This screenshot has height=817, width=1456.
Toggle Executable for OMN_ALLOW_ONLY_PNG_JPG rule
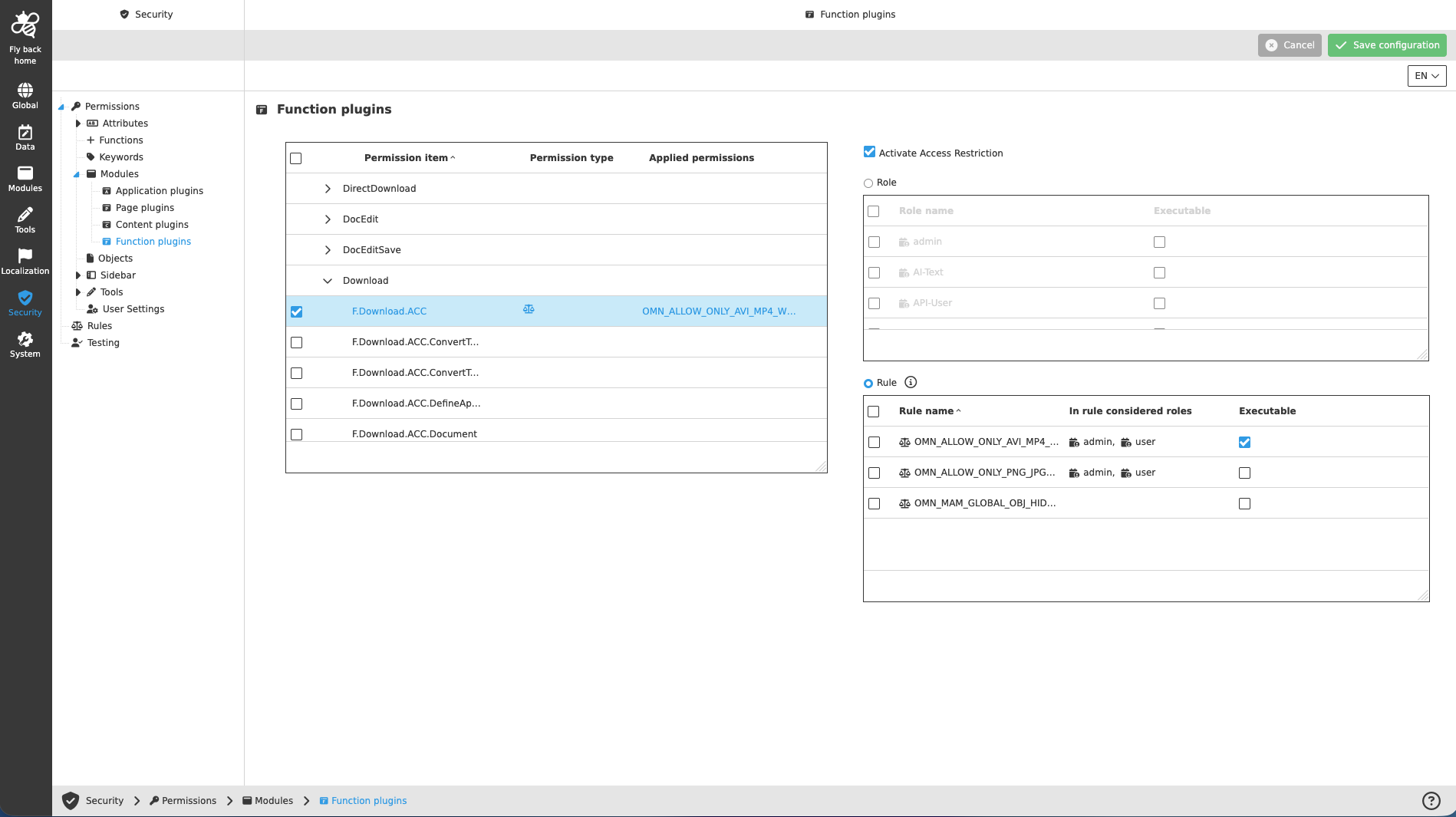pos(1244,473)
